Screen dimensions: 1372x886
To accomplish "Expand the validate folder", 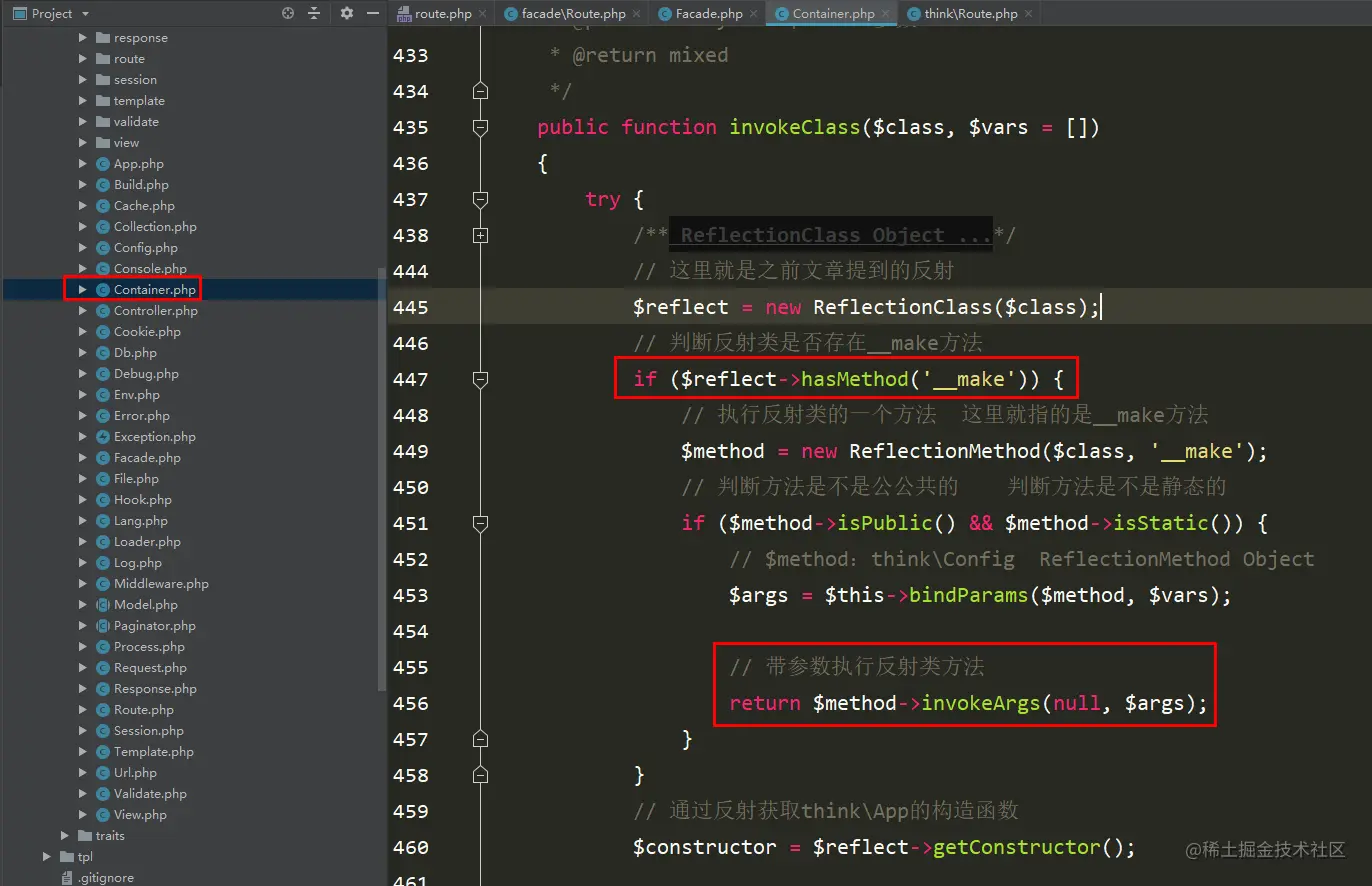I will coord(83,122).
